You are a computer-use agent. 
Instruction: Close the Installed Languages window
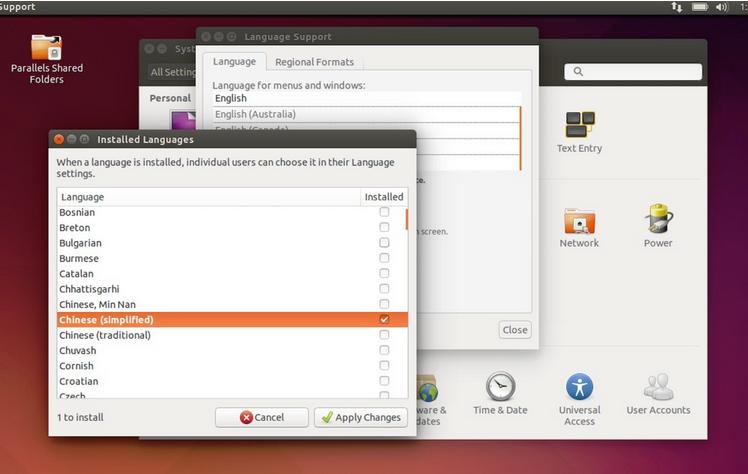pos(59,139)
